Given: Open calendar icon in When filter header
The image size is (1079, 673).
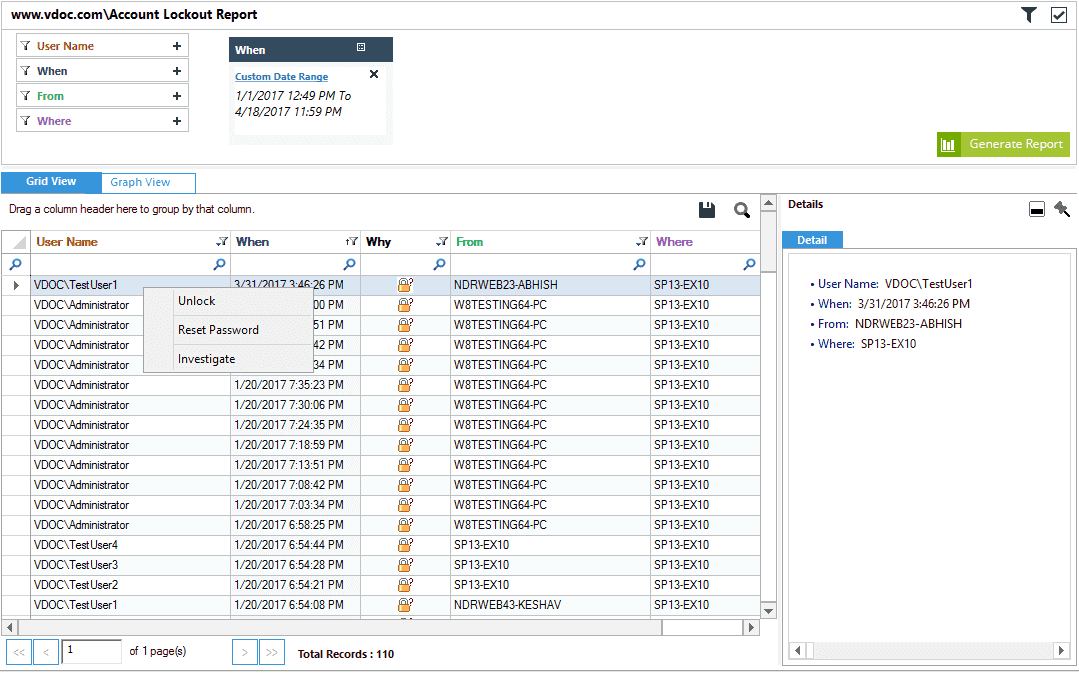Looking at the screenshot, I should [x=361, y=47].
